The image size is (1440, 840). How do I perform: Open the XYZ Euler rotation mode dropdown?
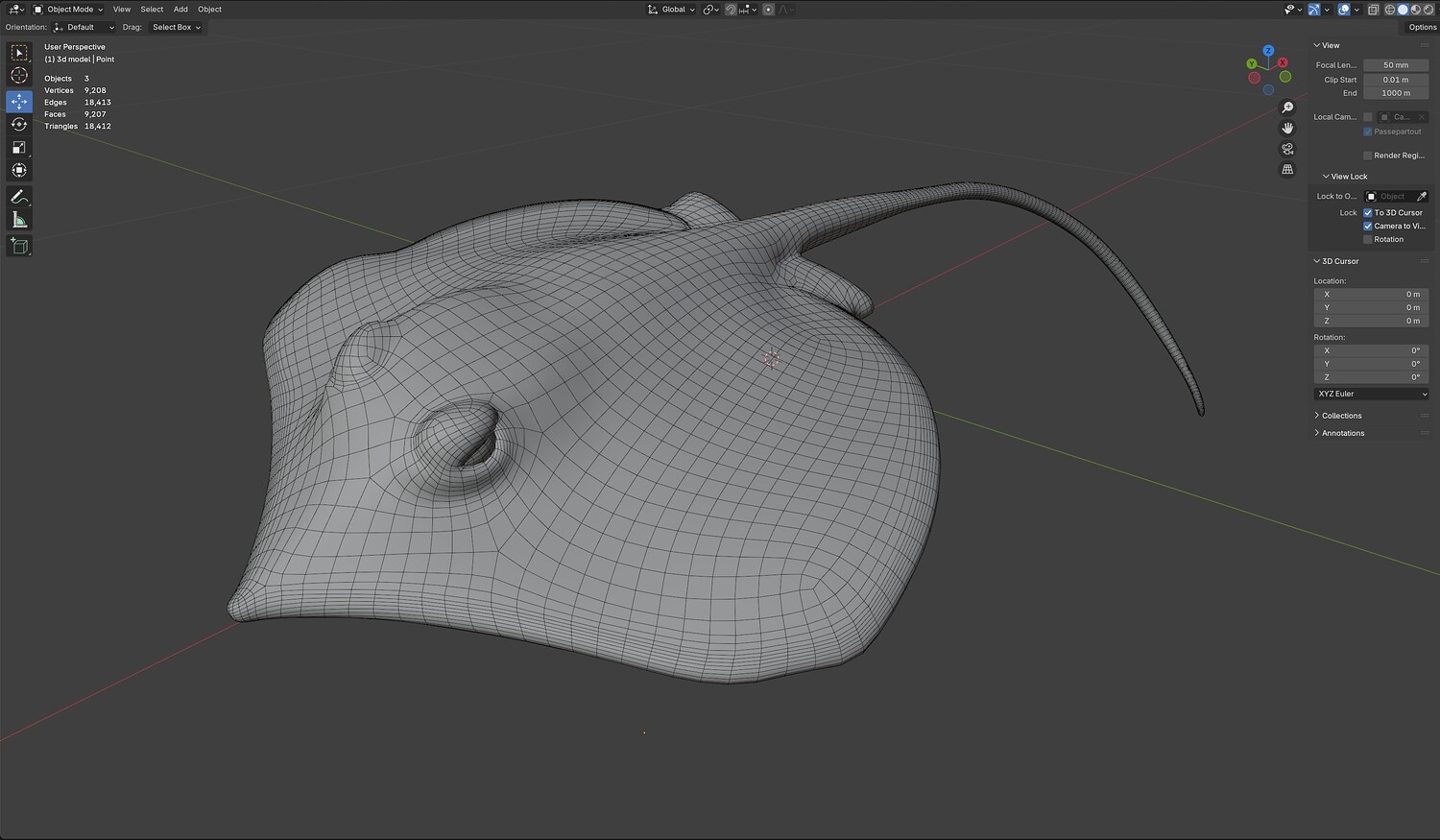click(1371, 395)
